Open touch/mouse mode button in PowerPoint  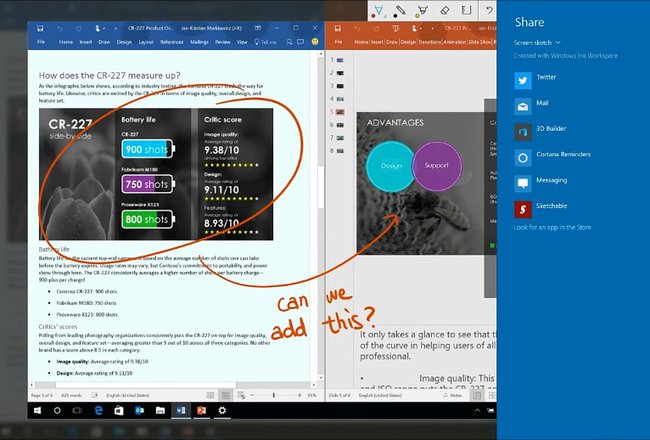(414, 28)
